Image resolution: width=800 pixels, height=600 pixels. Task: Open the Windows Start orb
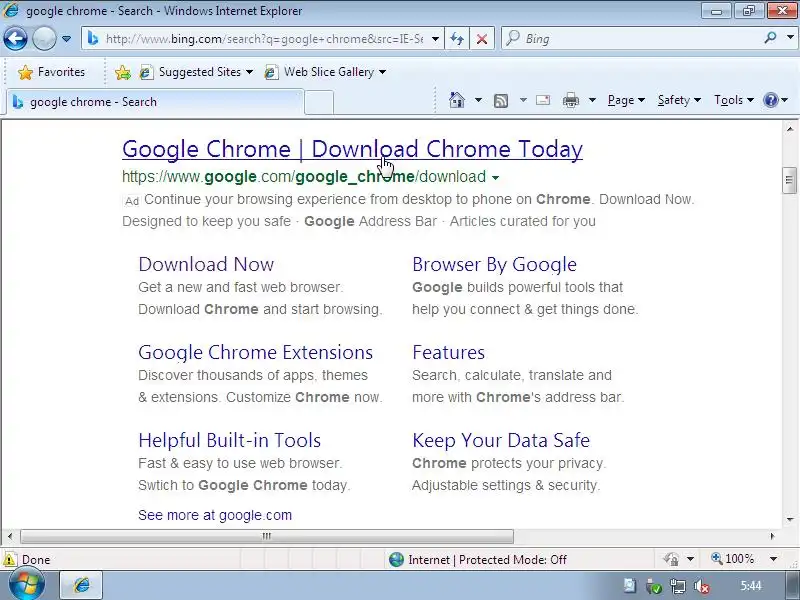tap(27, 585)
